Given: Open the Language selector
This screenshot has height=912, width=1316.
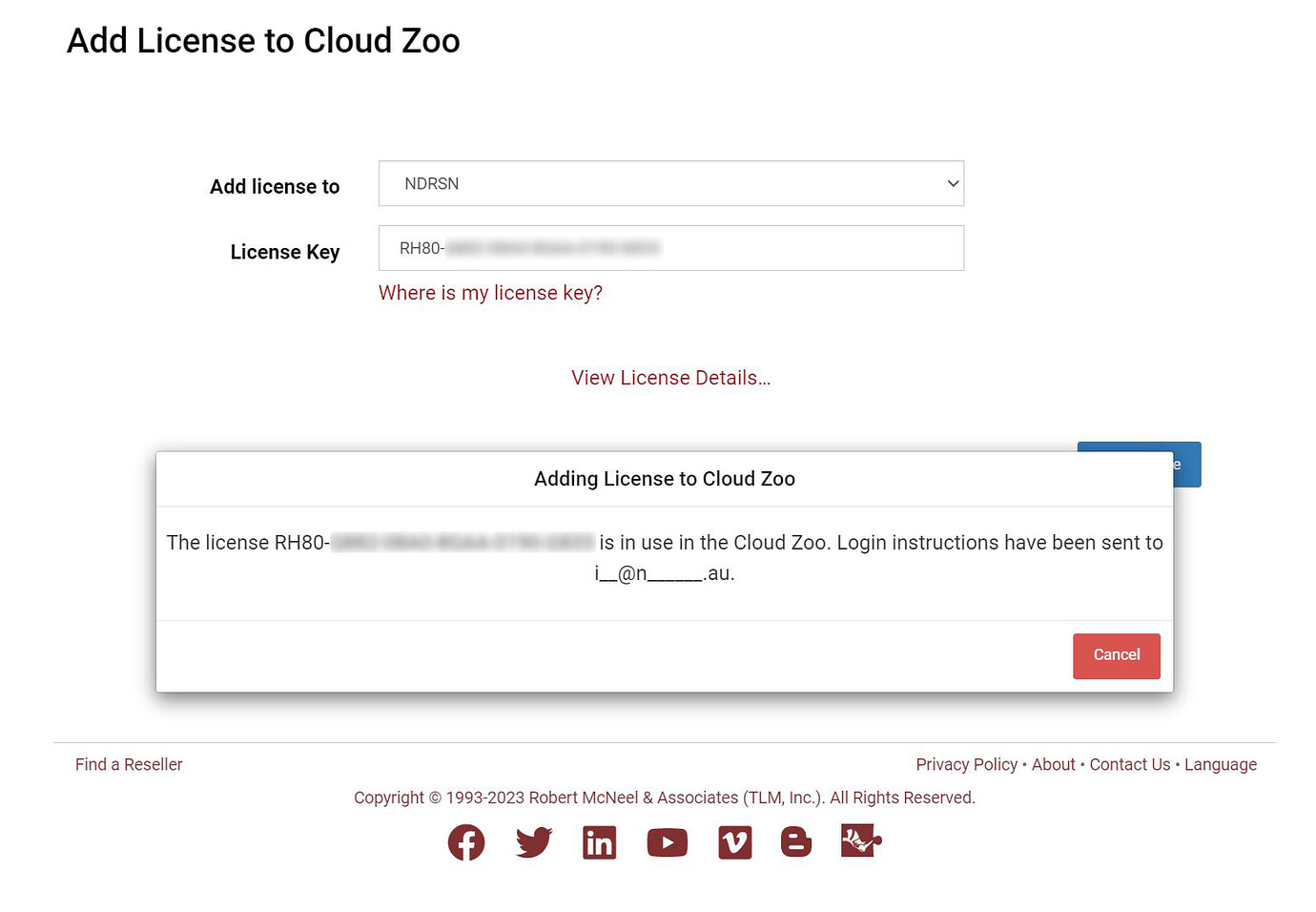Looking at the screenshot, I should click(1221, 764).
